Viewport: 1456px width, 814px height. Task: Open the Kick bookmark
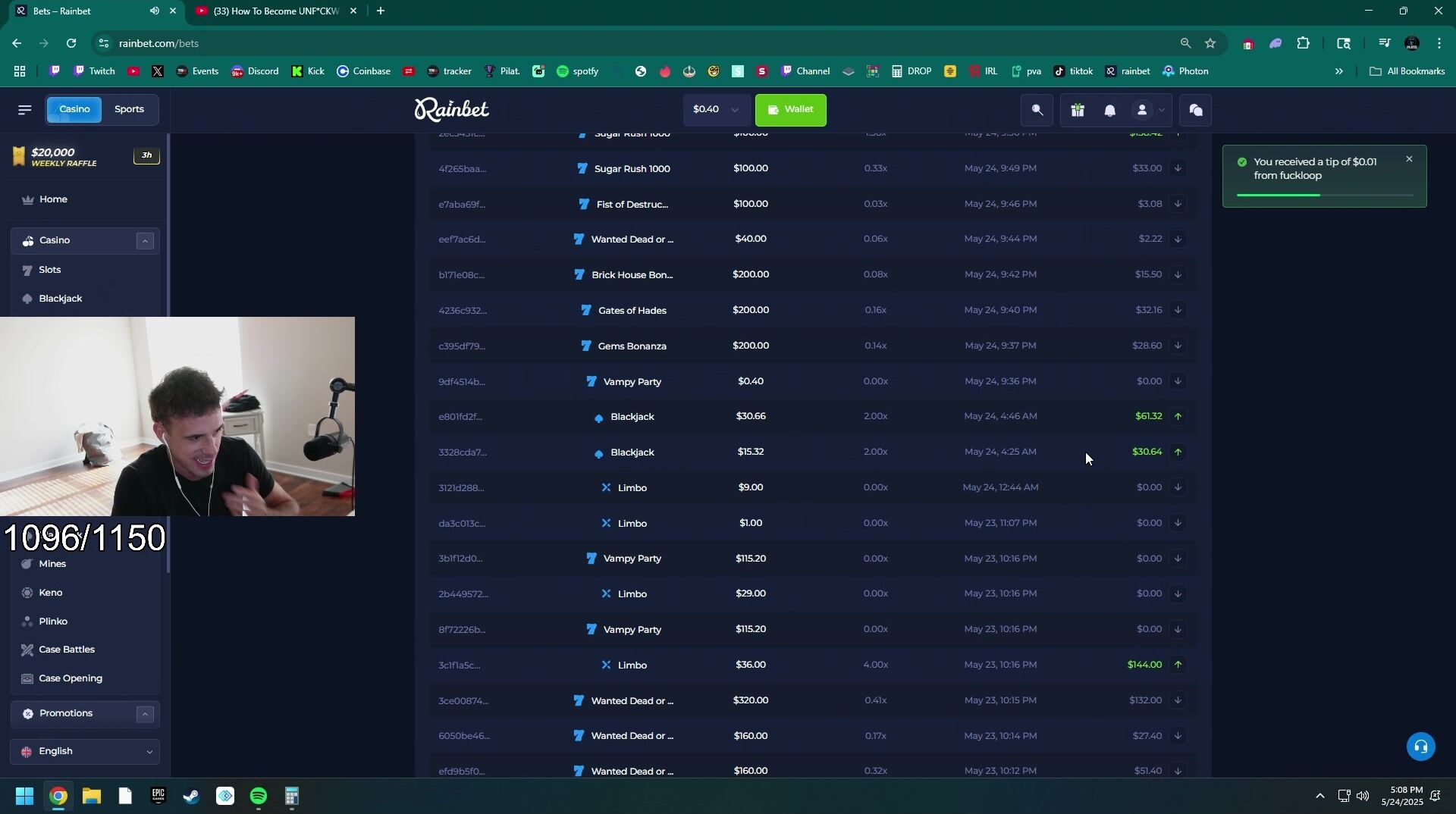tap(308, 71)
